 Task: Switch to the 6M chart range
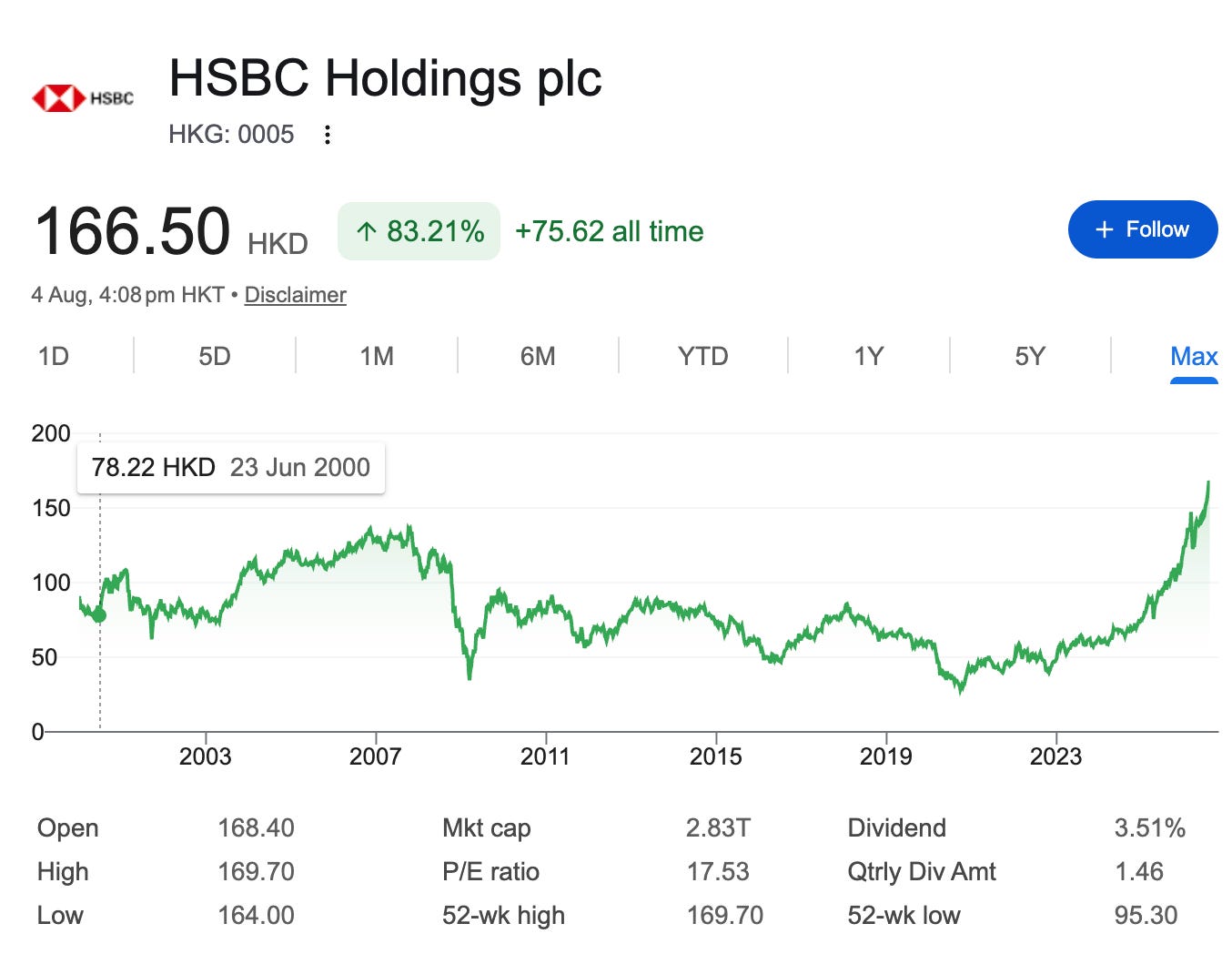coord(538,356)
